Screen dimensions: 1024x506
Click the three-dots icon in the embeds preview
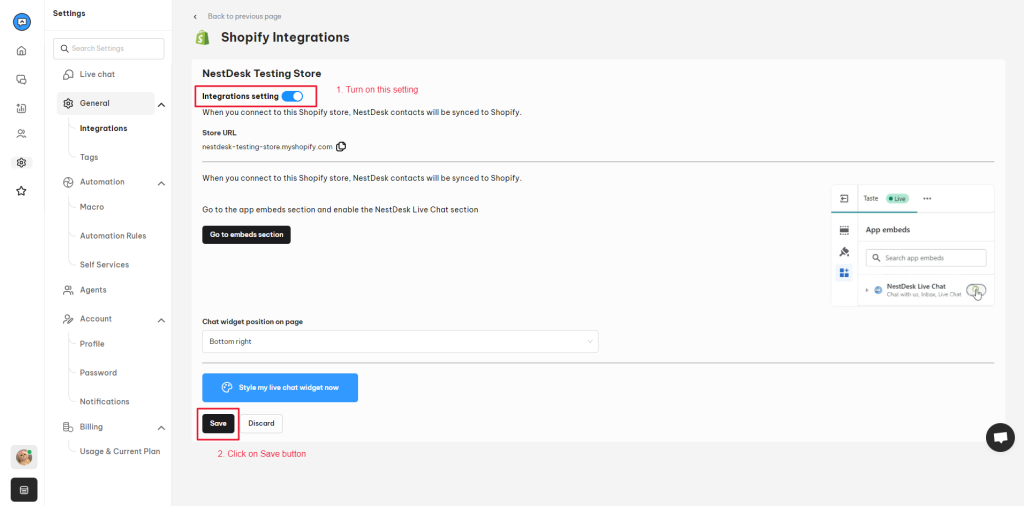click(x=927, y=198)
